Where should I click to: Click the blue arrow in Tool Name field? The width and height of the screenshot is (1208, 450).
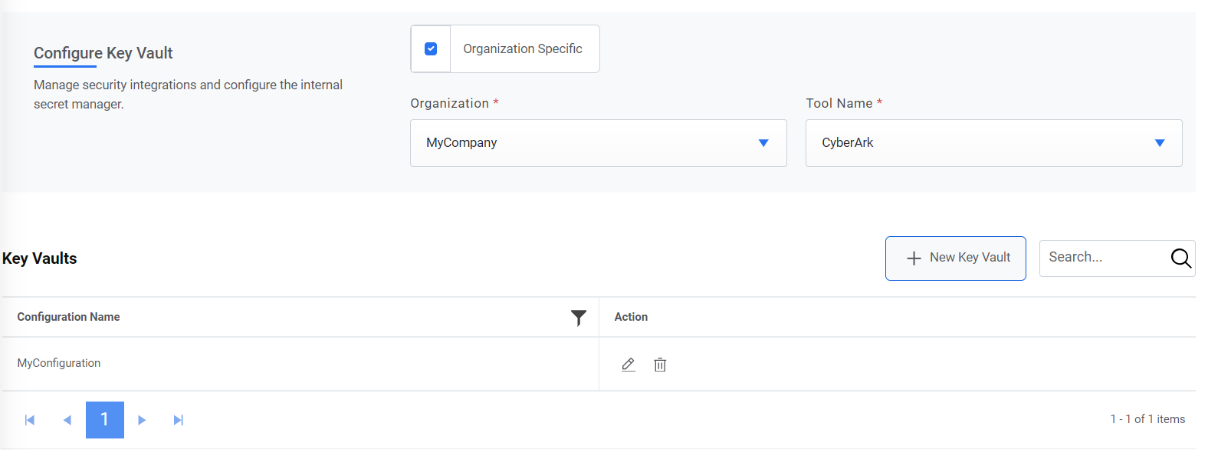(1160, 143)
